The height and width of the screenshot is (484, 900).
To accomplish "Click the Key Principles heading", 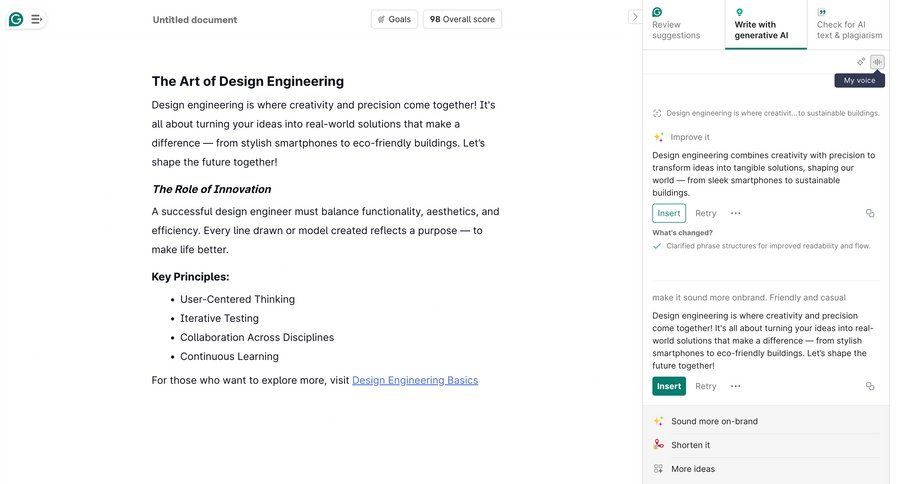I will tap(190, 277).
